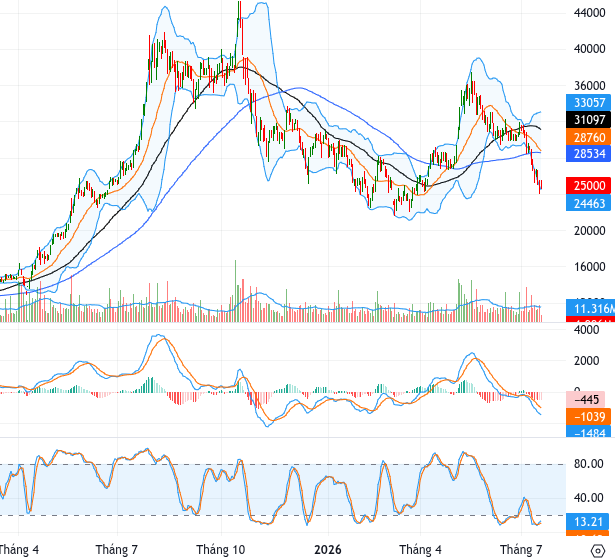This screenshot has width=615, height=558.
Task: Select the red 25000 current price label
Action: click(x=588, y=185)
